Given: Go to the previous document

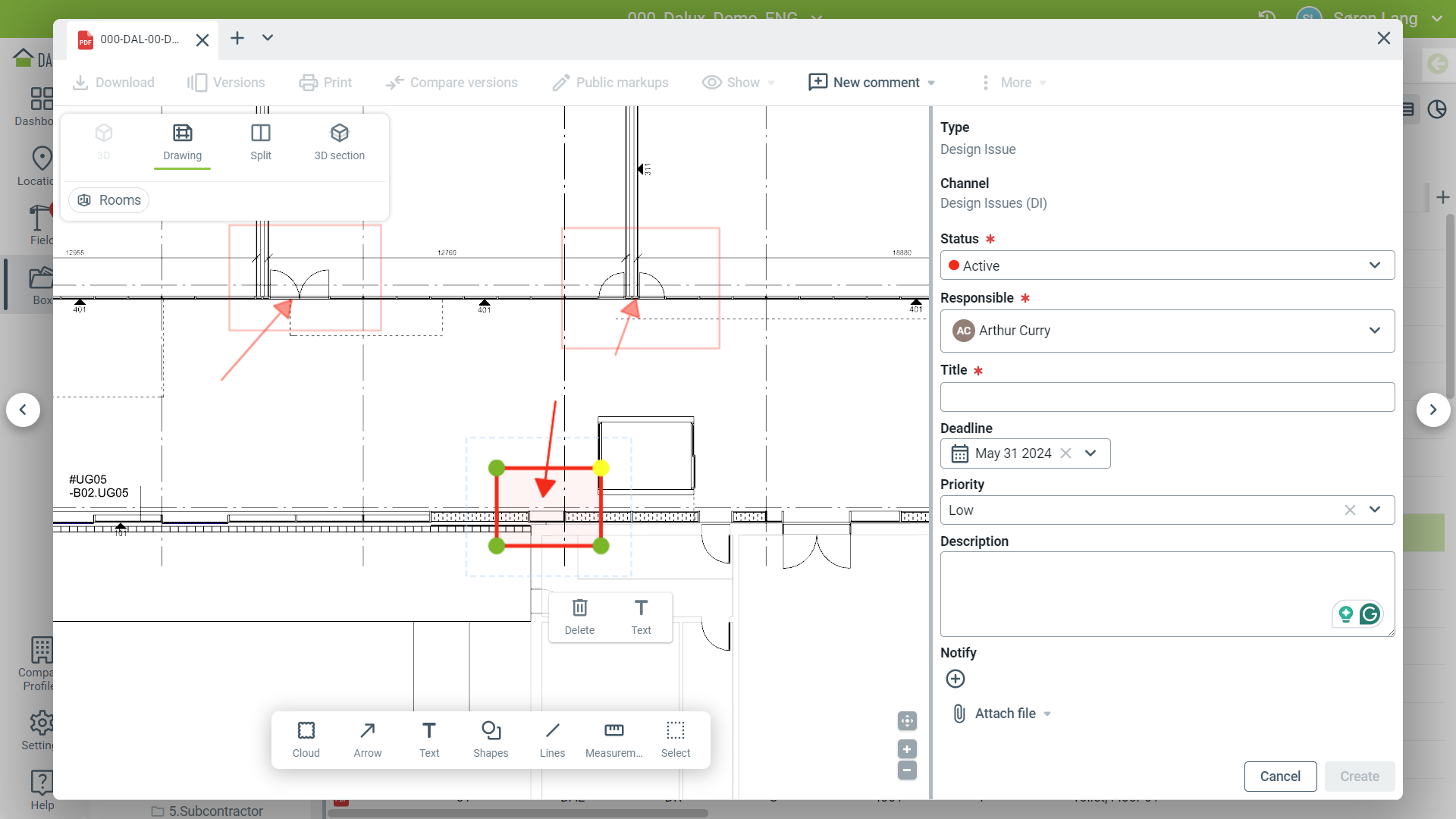Looking at the screenshot, I should [24, 410].
